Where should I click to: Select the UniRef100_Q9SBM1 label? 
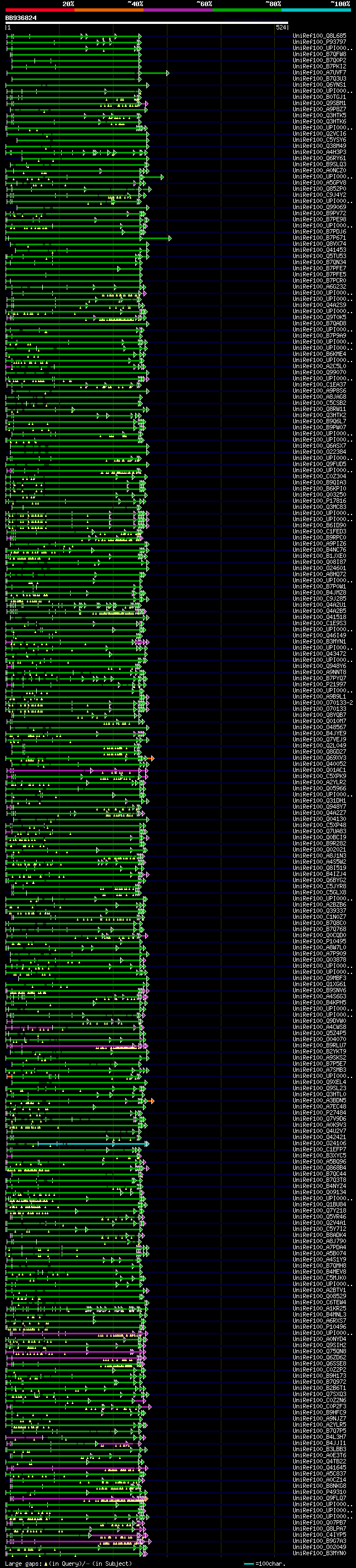(x=319, y=103)
